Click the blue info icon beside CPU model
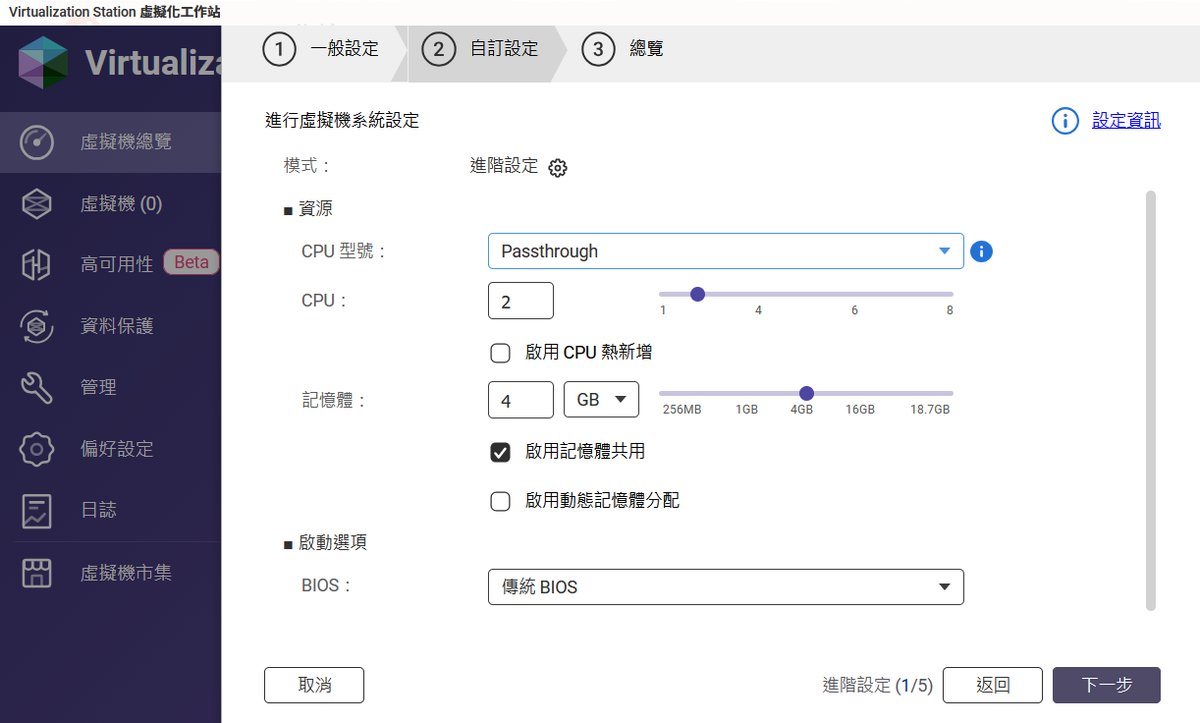The height and width of the screenshot is (723, 1200). pyautogui.click(x=982, y=251)
